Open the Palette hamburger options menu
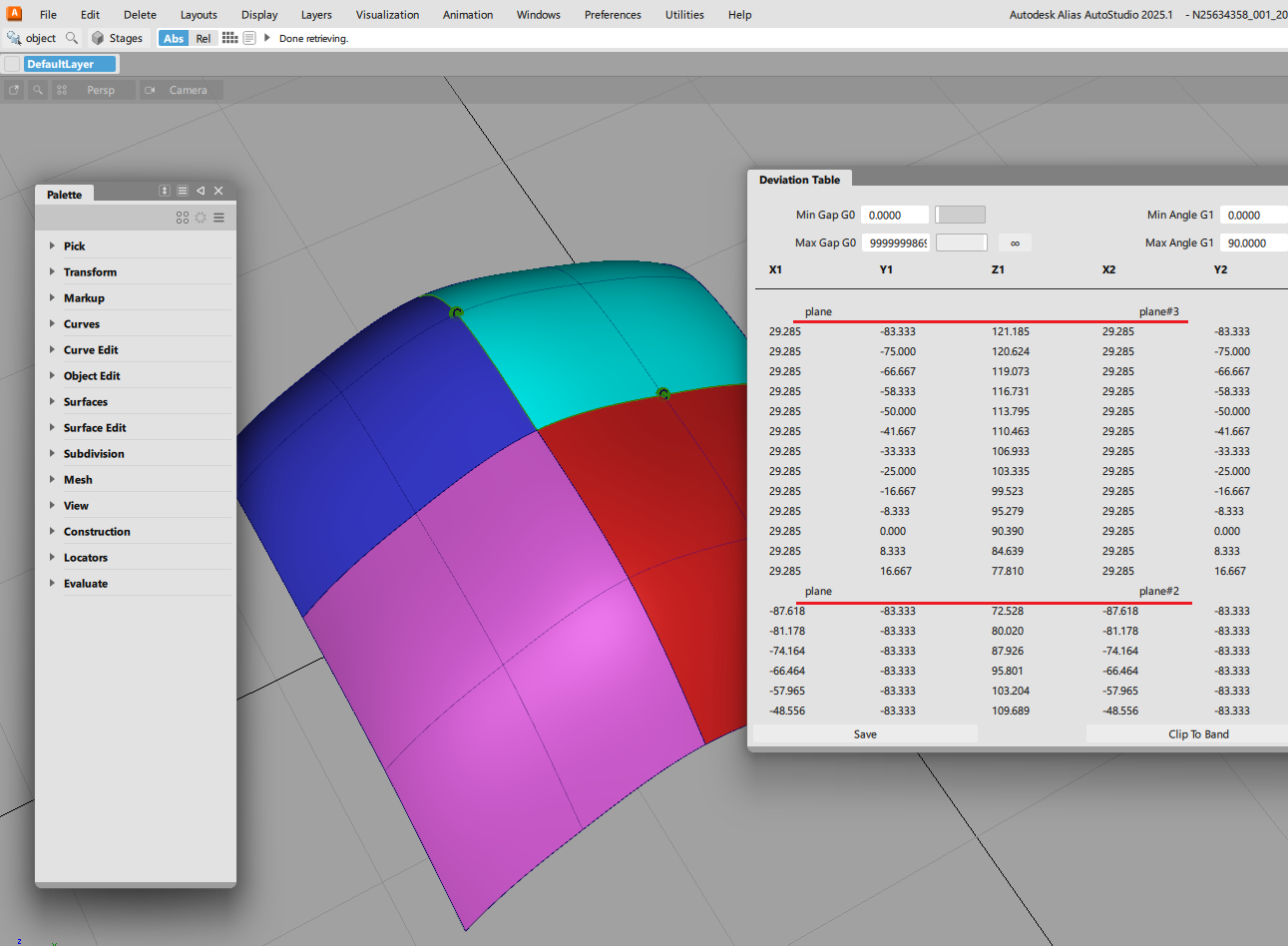Image resolution: width=1288 pixels, height=946 pixels. (218, 218)
